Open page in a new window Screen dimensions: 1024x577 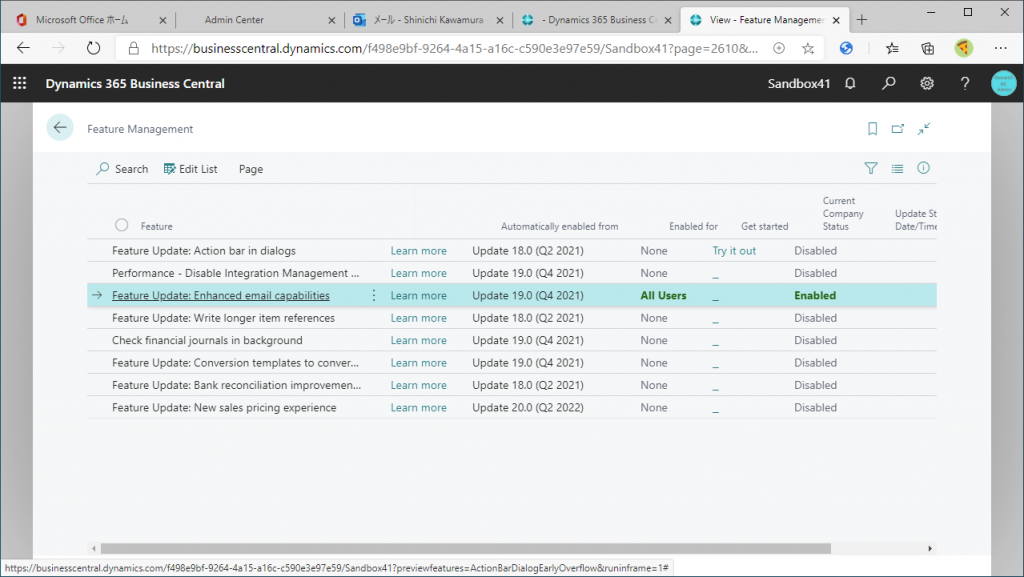coord(898,129)
